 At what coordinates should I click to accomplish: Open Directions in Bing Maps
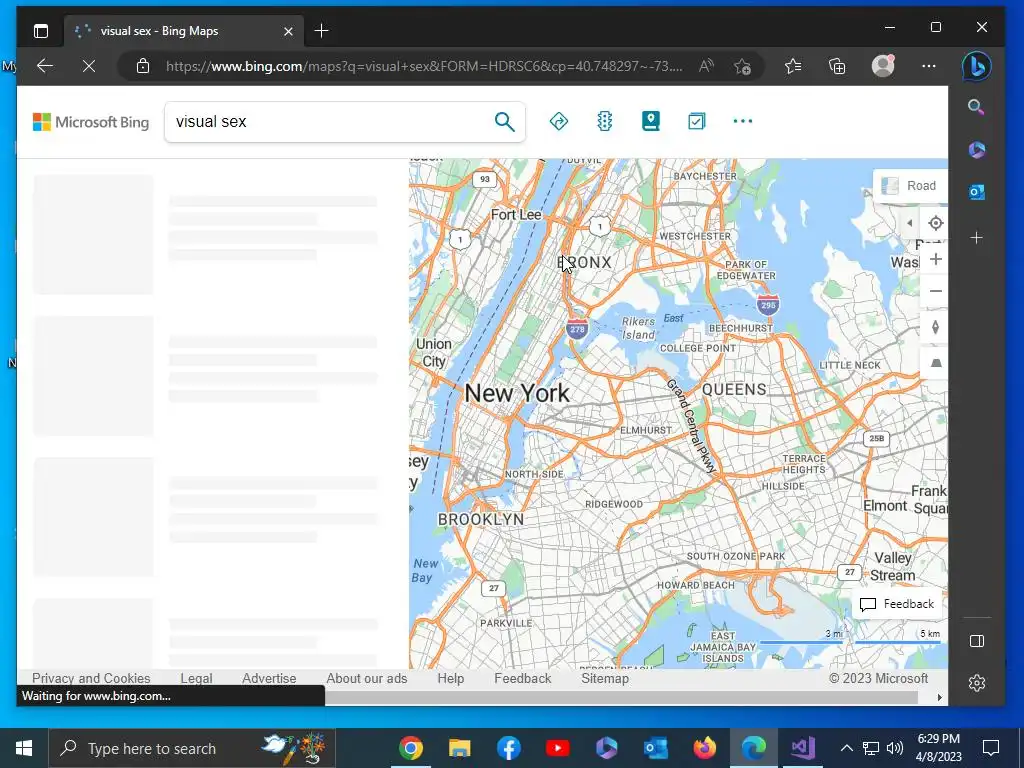[x=559, y=121]
